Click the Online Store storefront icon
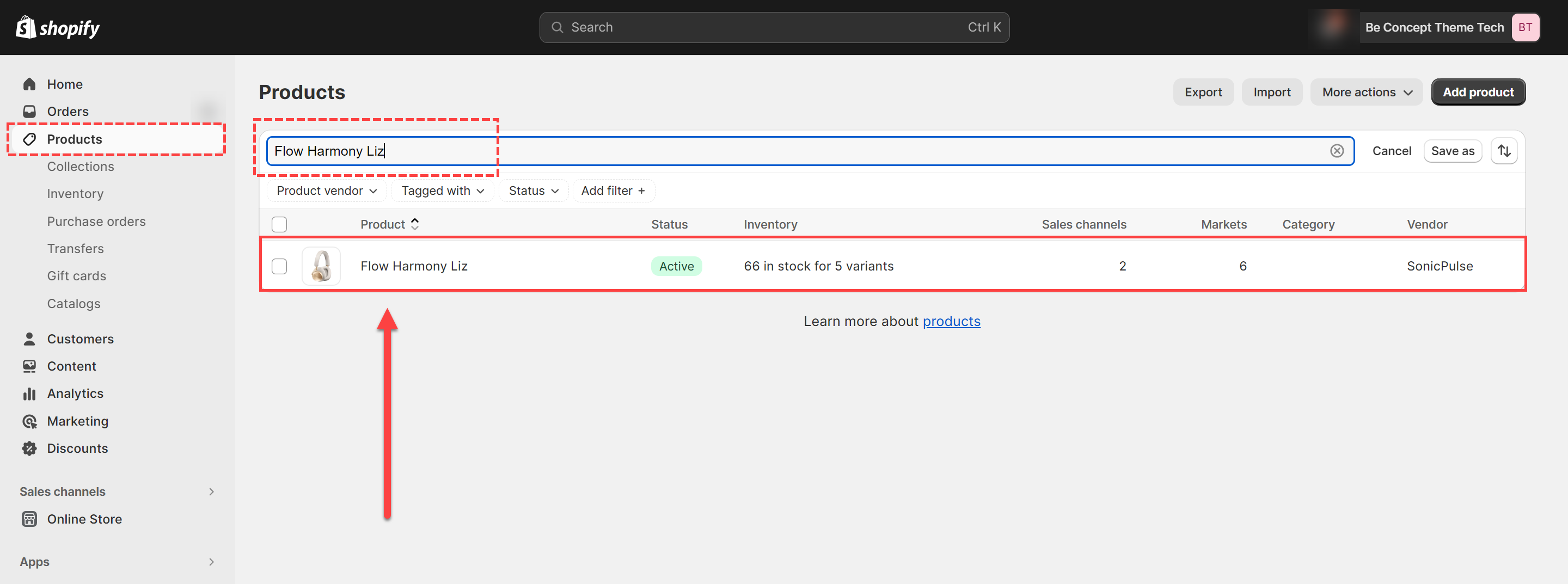The image size is (1568, 584). 29,519
